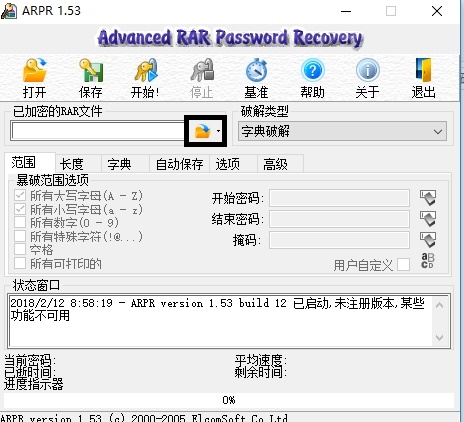This screenshot has height=422, width=464.
Task: Open the 帮助 help icon
Action: pos(312,71)
